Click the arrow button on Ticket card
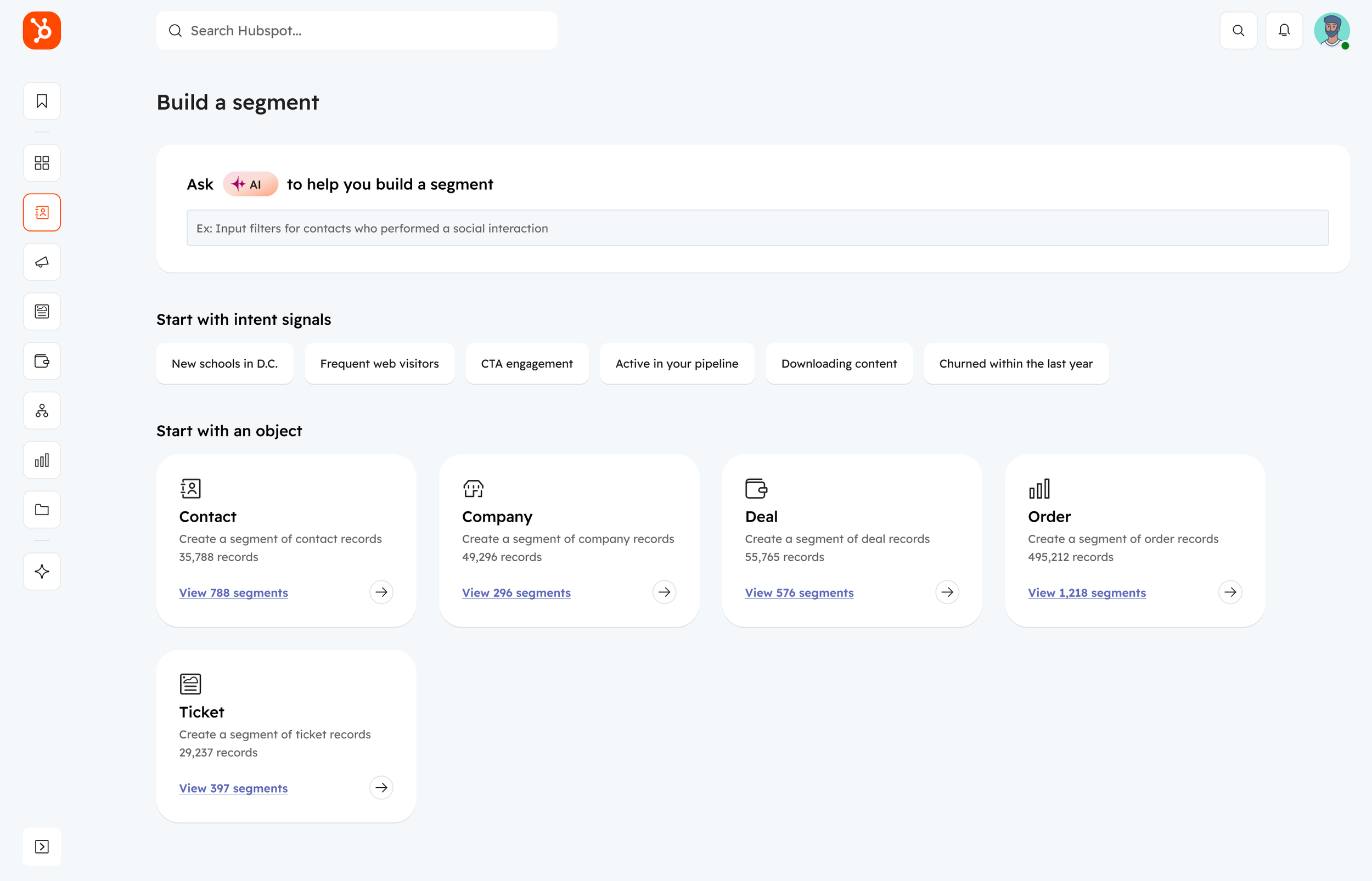Viewport: 1372px width, 881px height. [381, 788]
